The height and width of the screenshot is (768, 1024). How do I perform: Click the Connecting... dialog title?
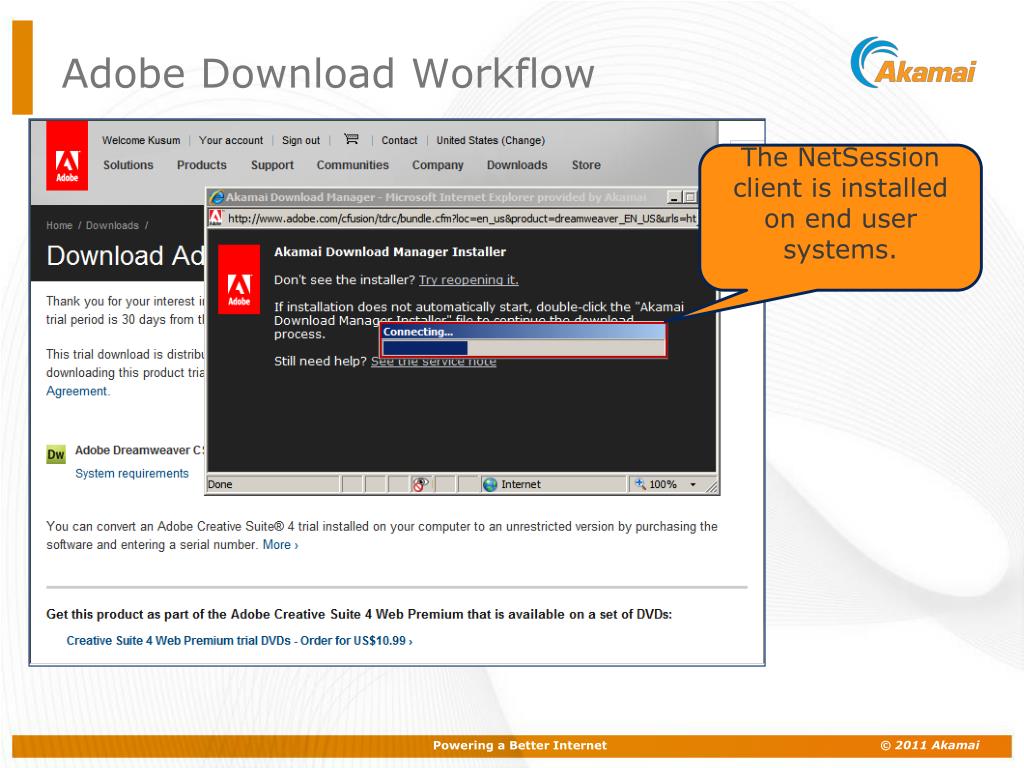click(418, 332)
